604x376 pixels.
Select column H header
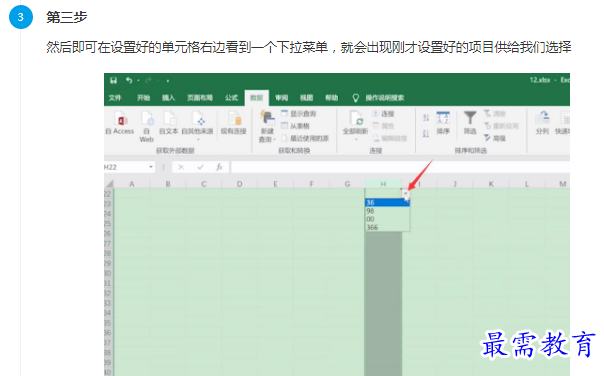[x=383, y=184]
